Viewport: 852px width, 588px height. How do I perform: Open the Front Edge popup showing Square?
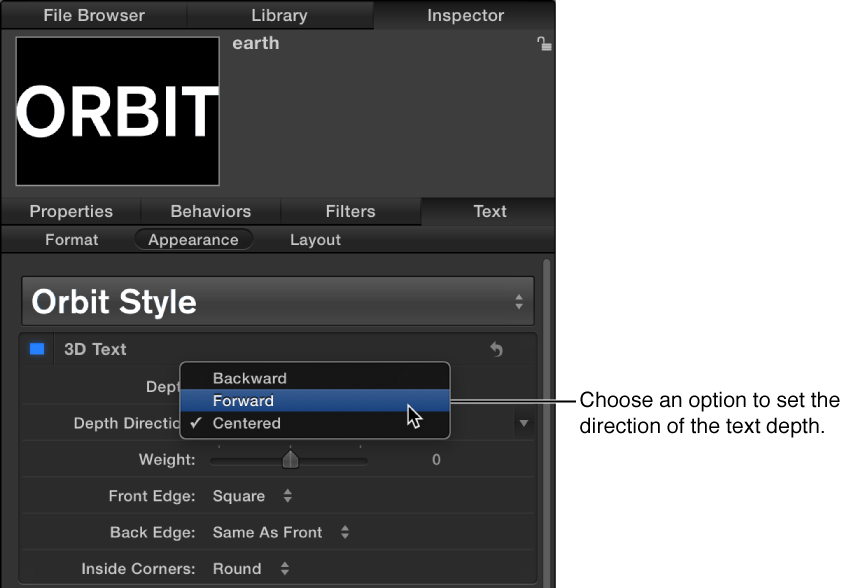pos(240,496)
